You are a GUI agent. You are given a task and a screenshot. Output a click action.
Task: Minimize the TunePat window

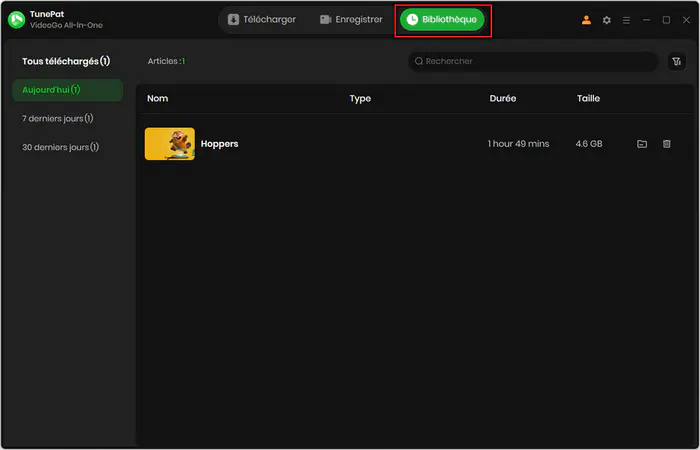[x=646, y=20]
